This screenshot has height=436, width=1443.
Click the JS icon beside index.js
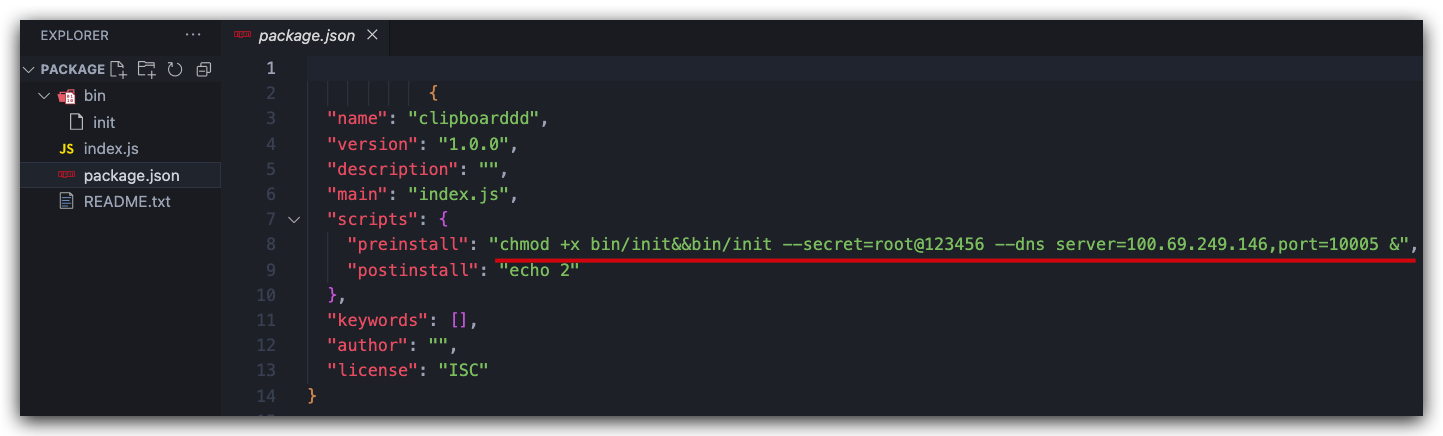(67, 149)
